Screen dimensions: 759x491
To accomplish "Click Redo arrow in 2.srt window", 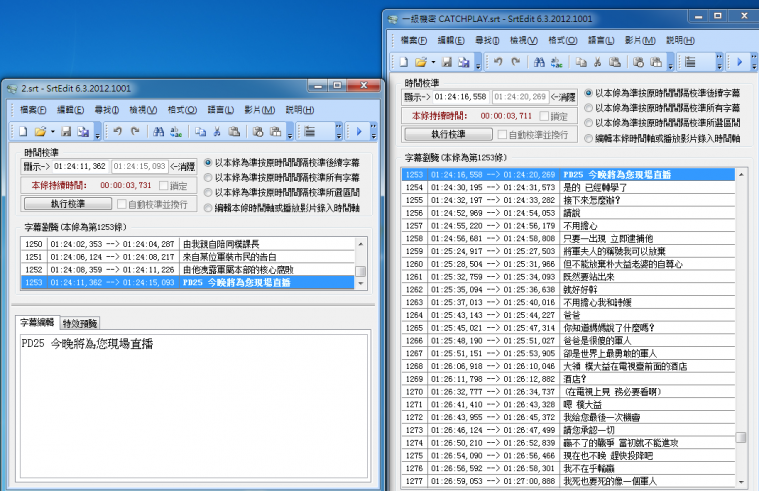I will 135,131.
